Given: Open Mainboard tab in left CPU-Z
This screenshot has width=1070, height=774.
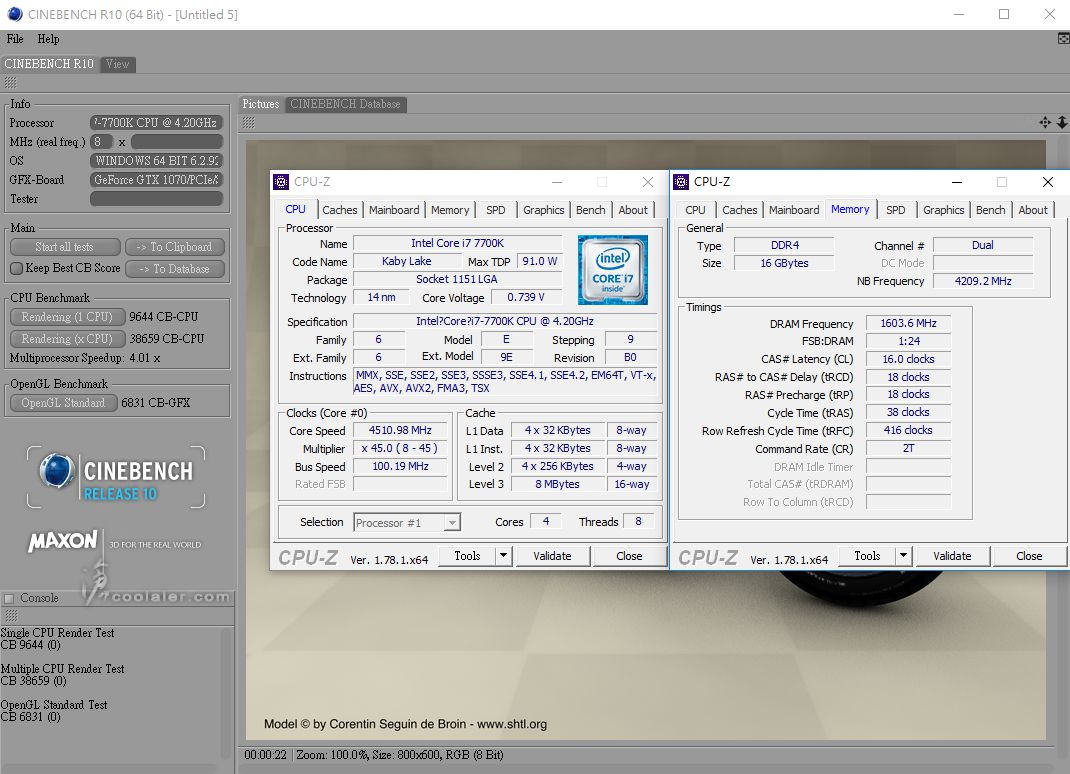Looking at the screenshot, I should pos(394,210).
